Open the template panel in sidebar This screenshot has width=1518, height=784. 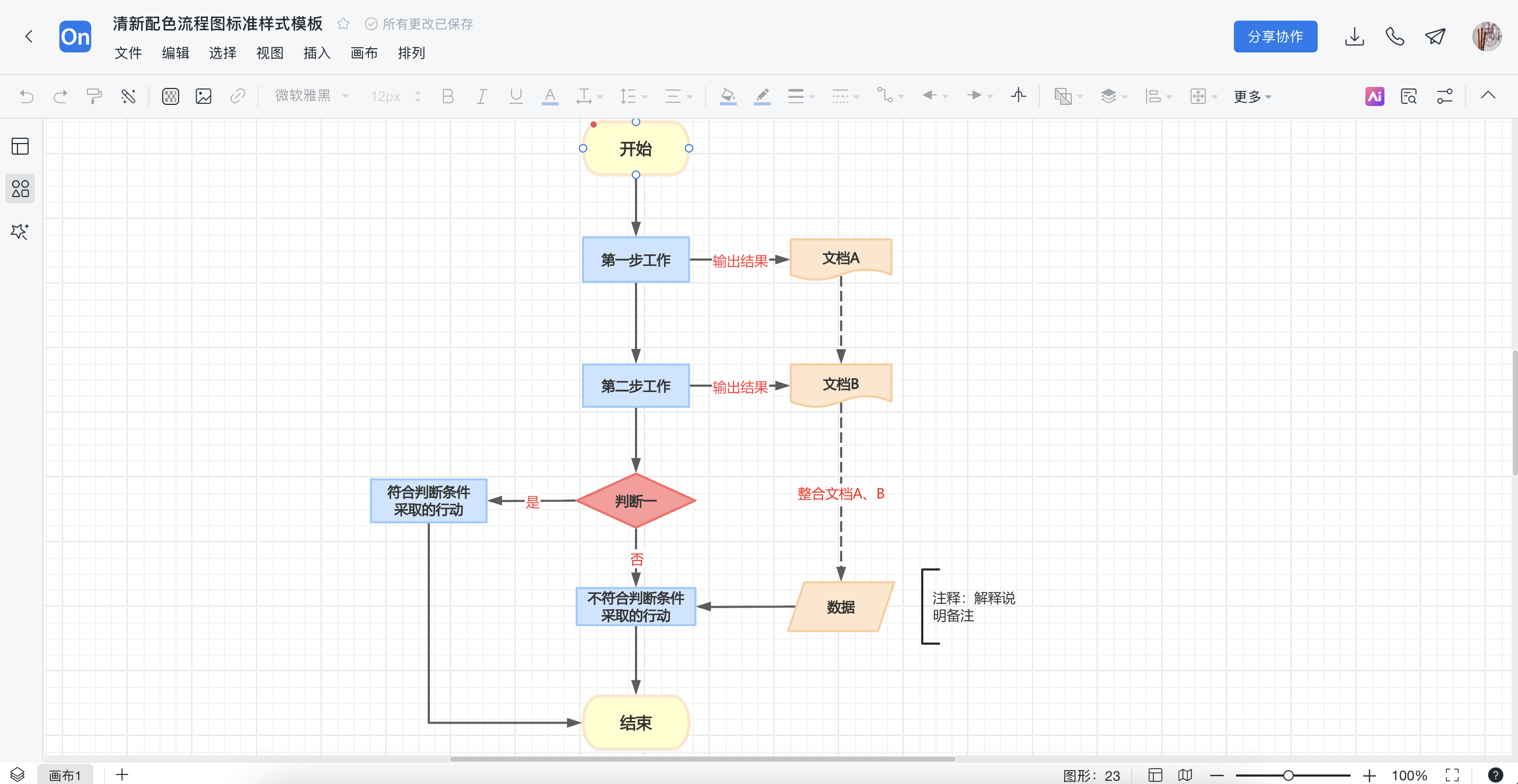click(20, 146)
